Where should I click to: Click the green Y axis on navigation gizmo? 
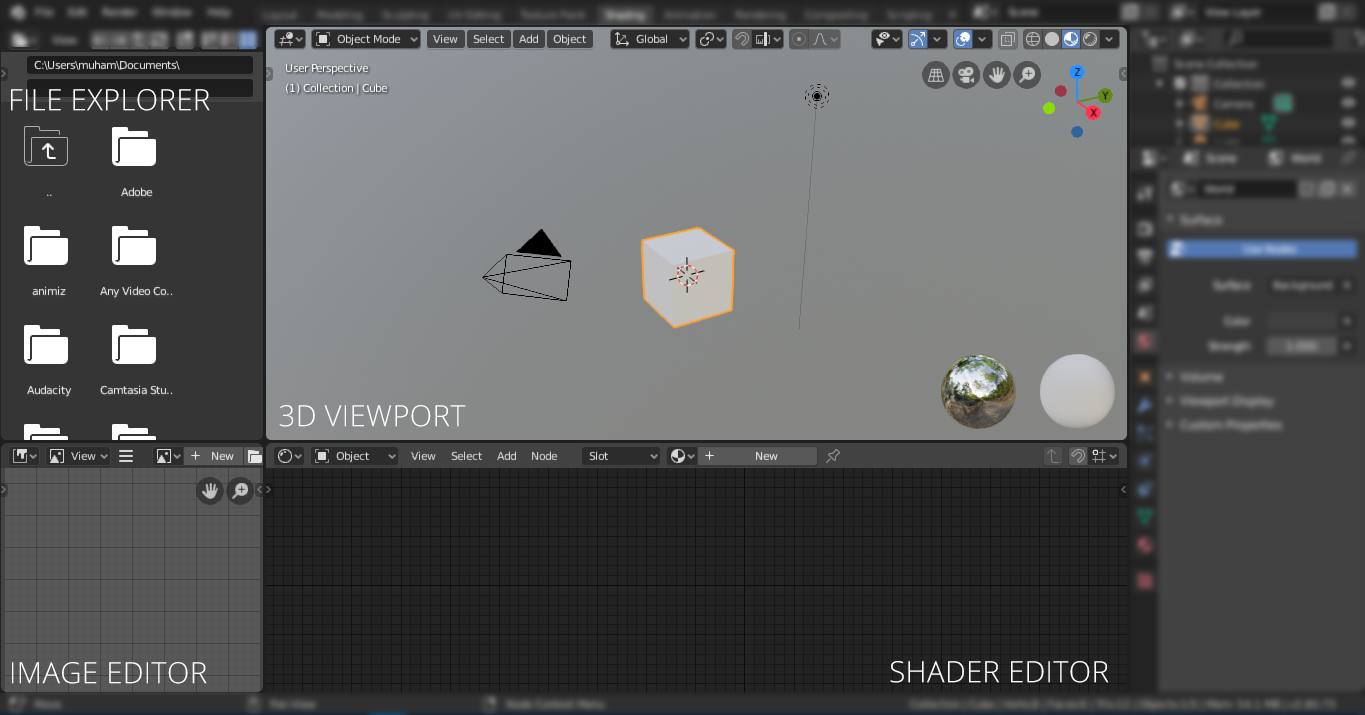coord(1105,96)
